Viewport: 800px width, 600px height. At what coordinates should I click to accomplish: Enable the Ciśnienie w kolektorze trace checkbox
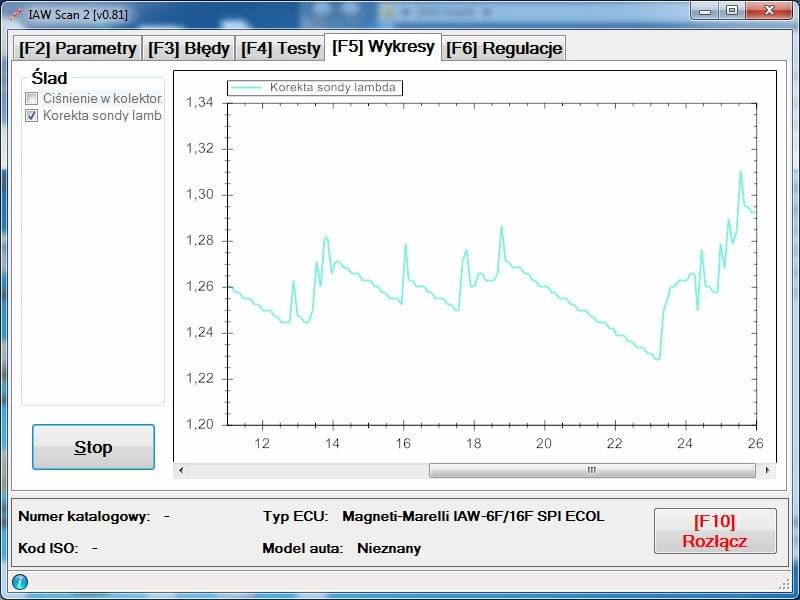[32, 99]
